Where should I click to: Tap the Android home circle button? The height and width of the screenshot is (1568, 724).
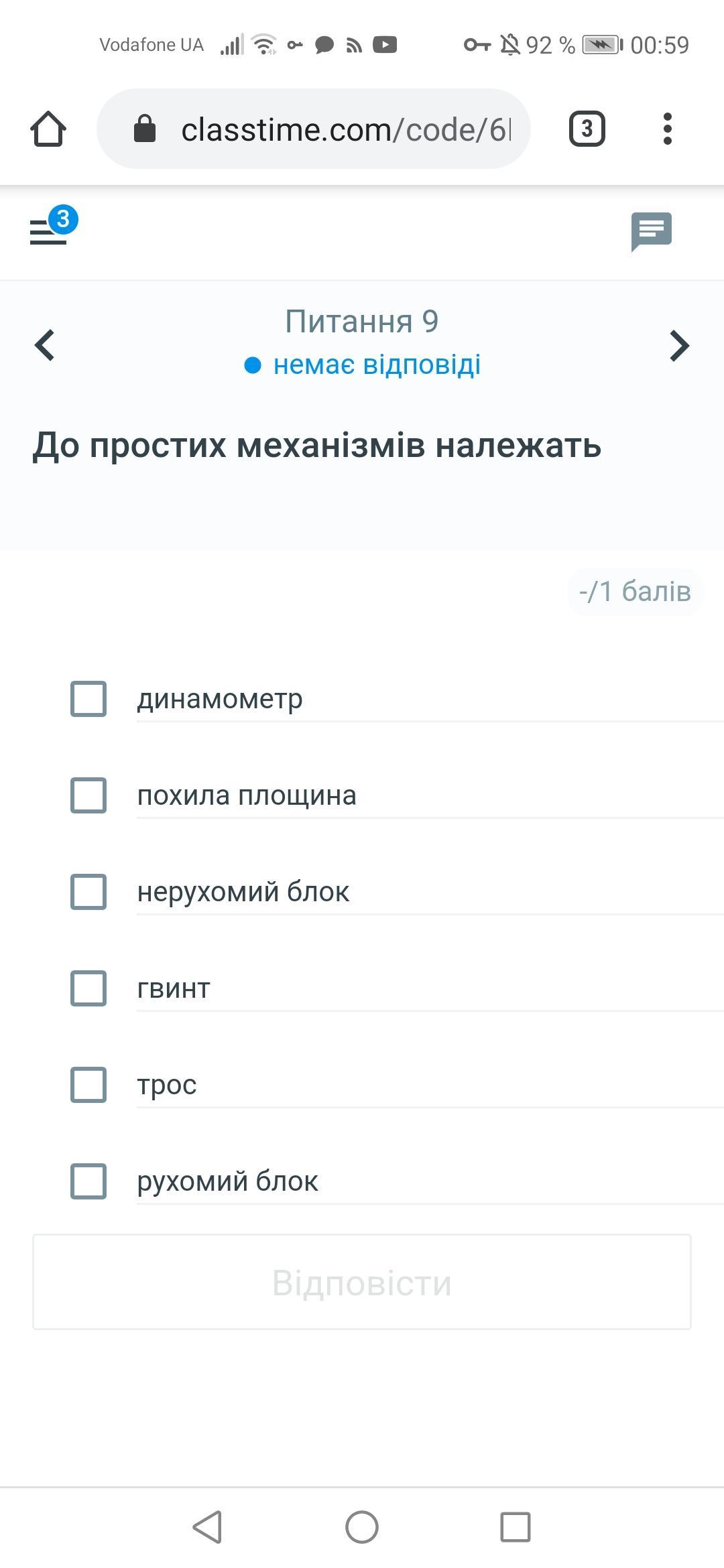coord(362,1527)
